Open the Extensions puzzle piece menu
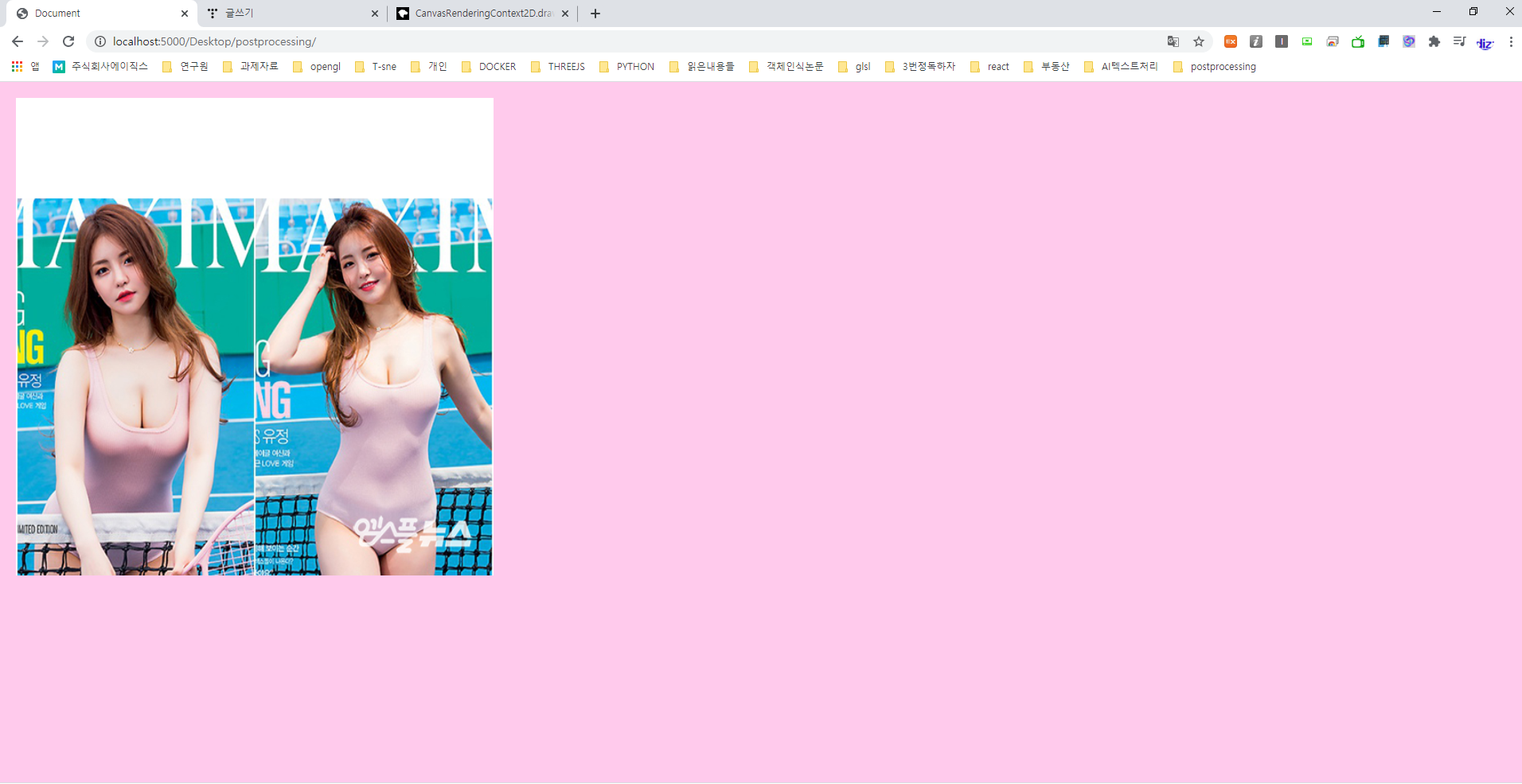 coord(1434,41)
